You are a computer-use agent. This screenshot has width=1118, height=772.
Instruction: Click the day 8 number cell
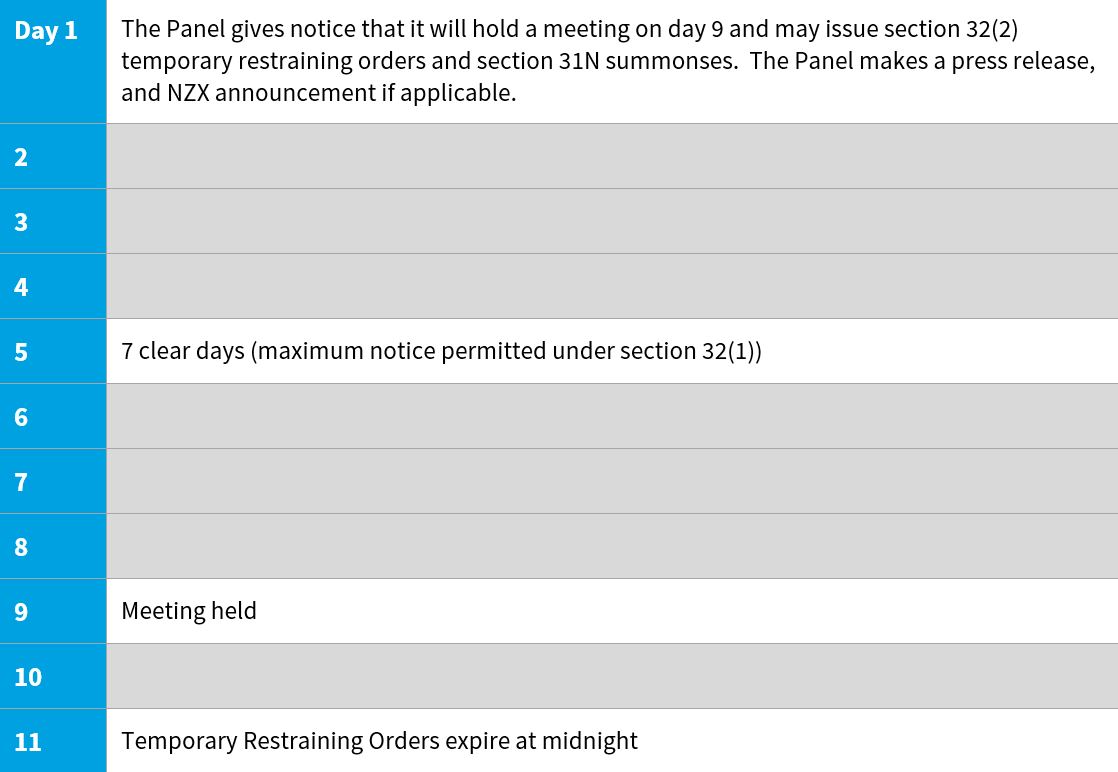[52, 547]
